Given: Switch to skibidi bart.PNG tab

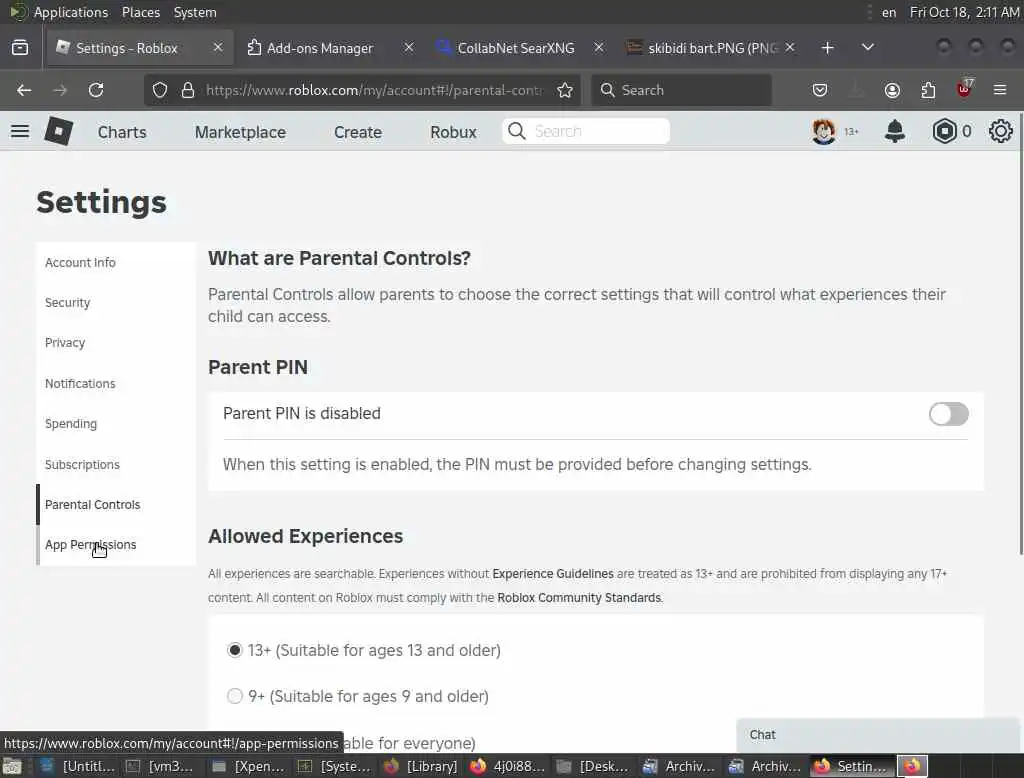Looking at the screenshot, I should [x=713, y=48].
